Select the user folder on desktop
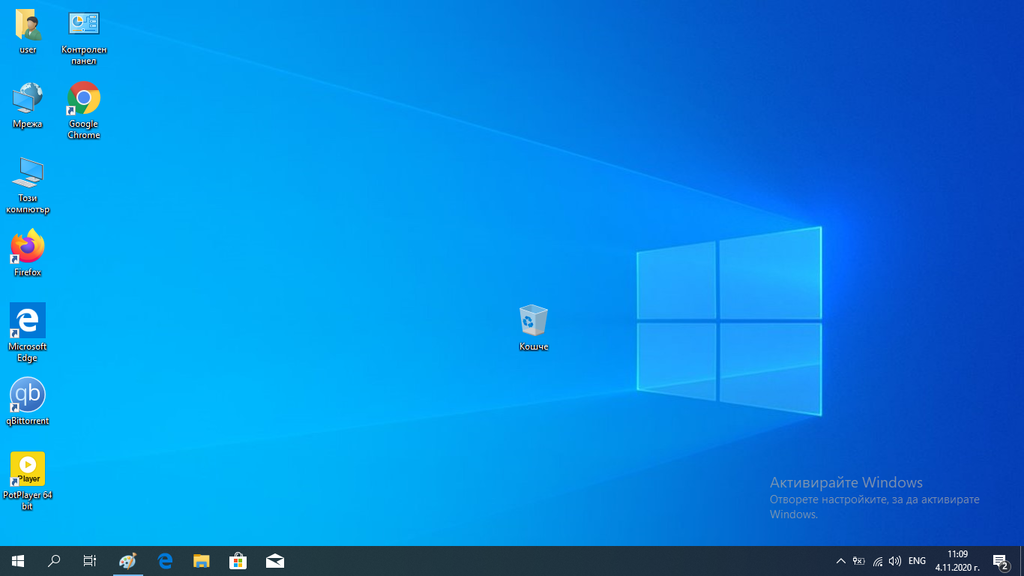 (x=28, y=25)
